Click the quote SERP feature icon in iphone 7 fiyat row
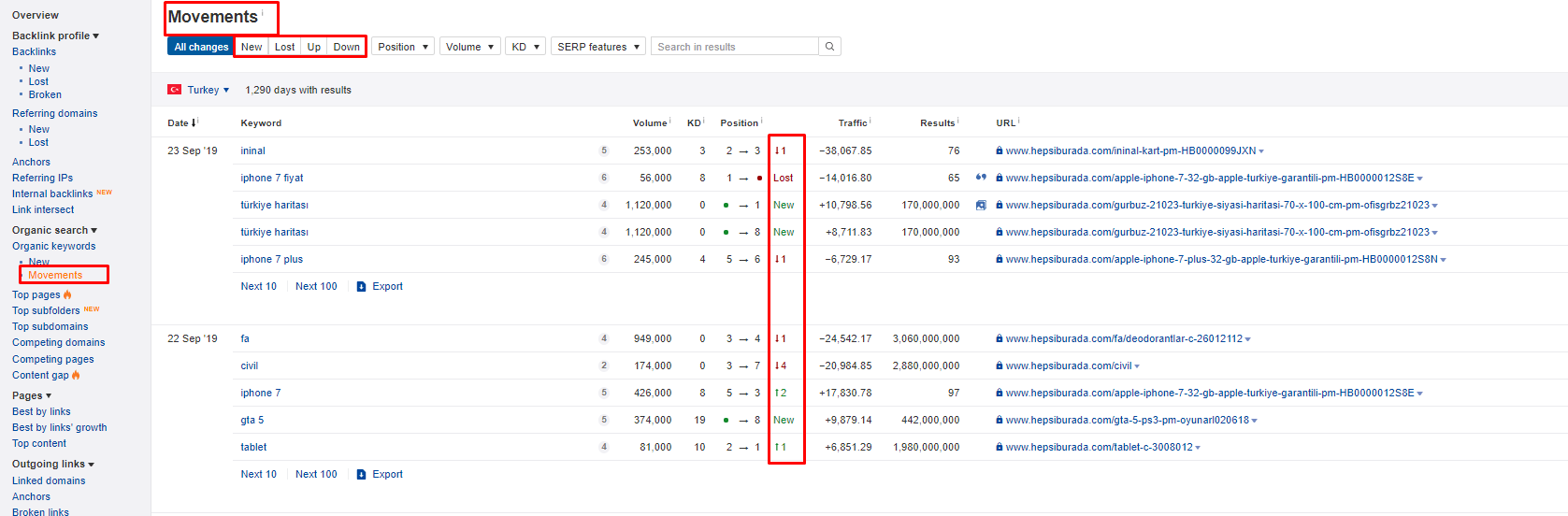Viewport: 1568px width, 516px height. (981, 178)
